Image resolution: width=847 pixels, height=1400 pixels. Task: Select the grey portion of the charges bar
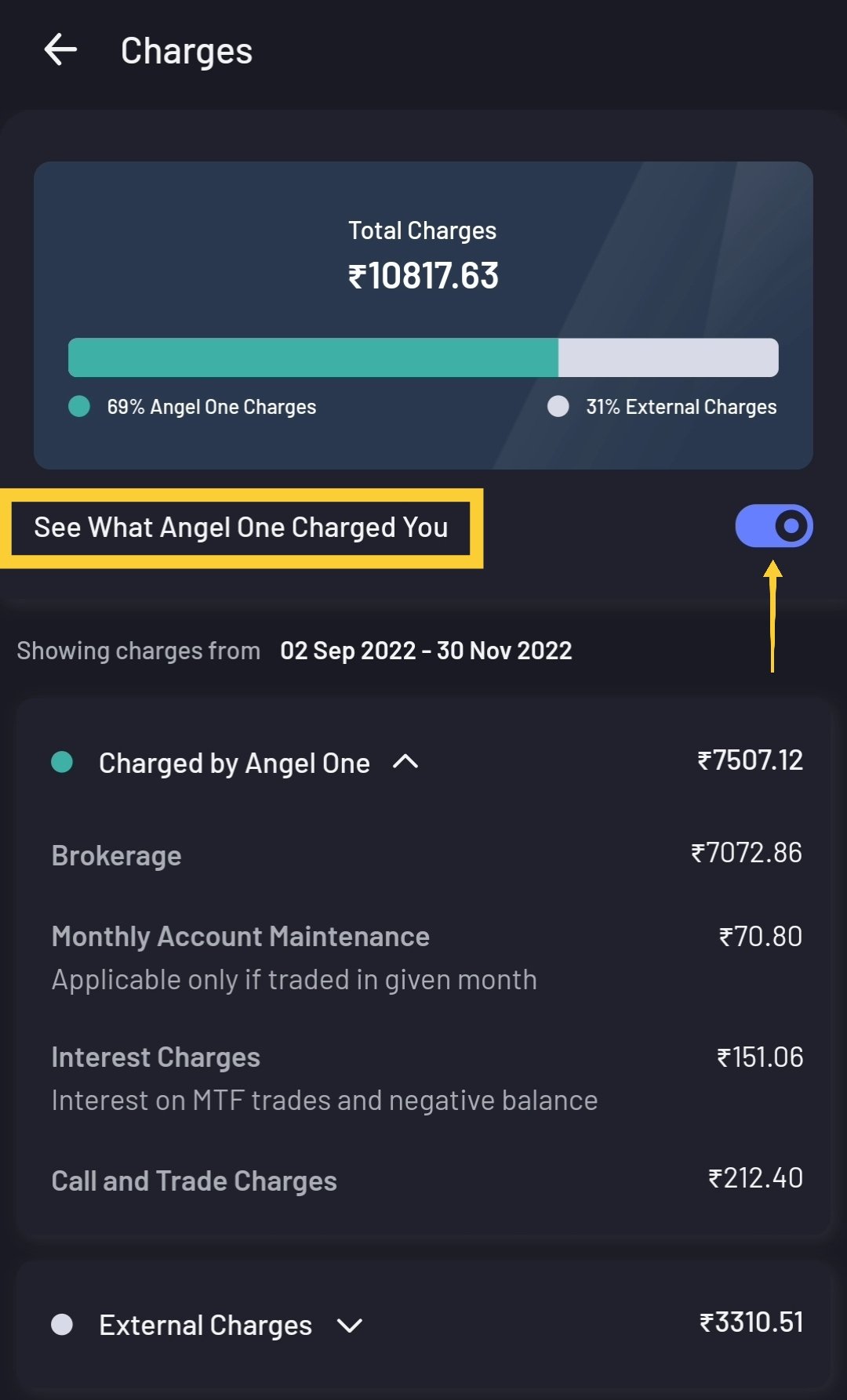(x=668, y=357)
